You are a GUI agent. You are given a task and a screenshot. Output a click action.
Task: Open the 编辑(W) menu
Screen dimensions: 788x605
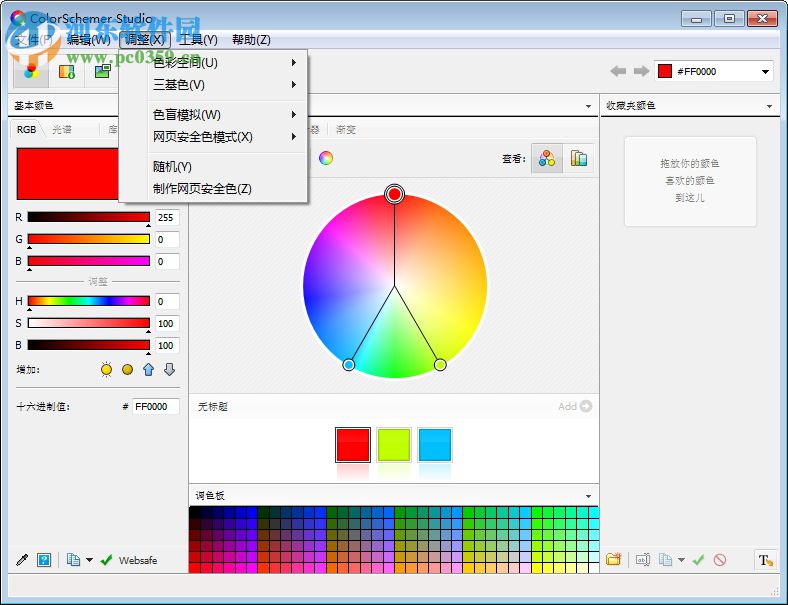coord(89,40)
